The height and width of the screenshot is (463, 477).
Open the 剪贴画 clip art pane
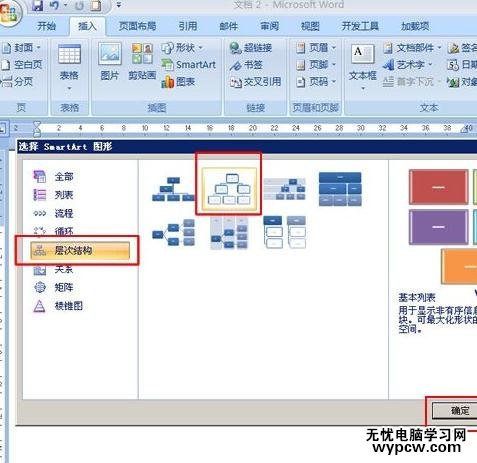142,62
